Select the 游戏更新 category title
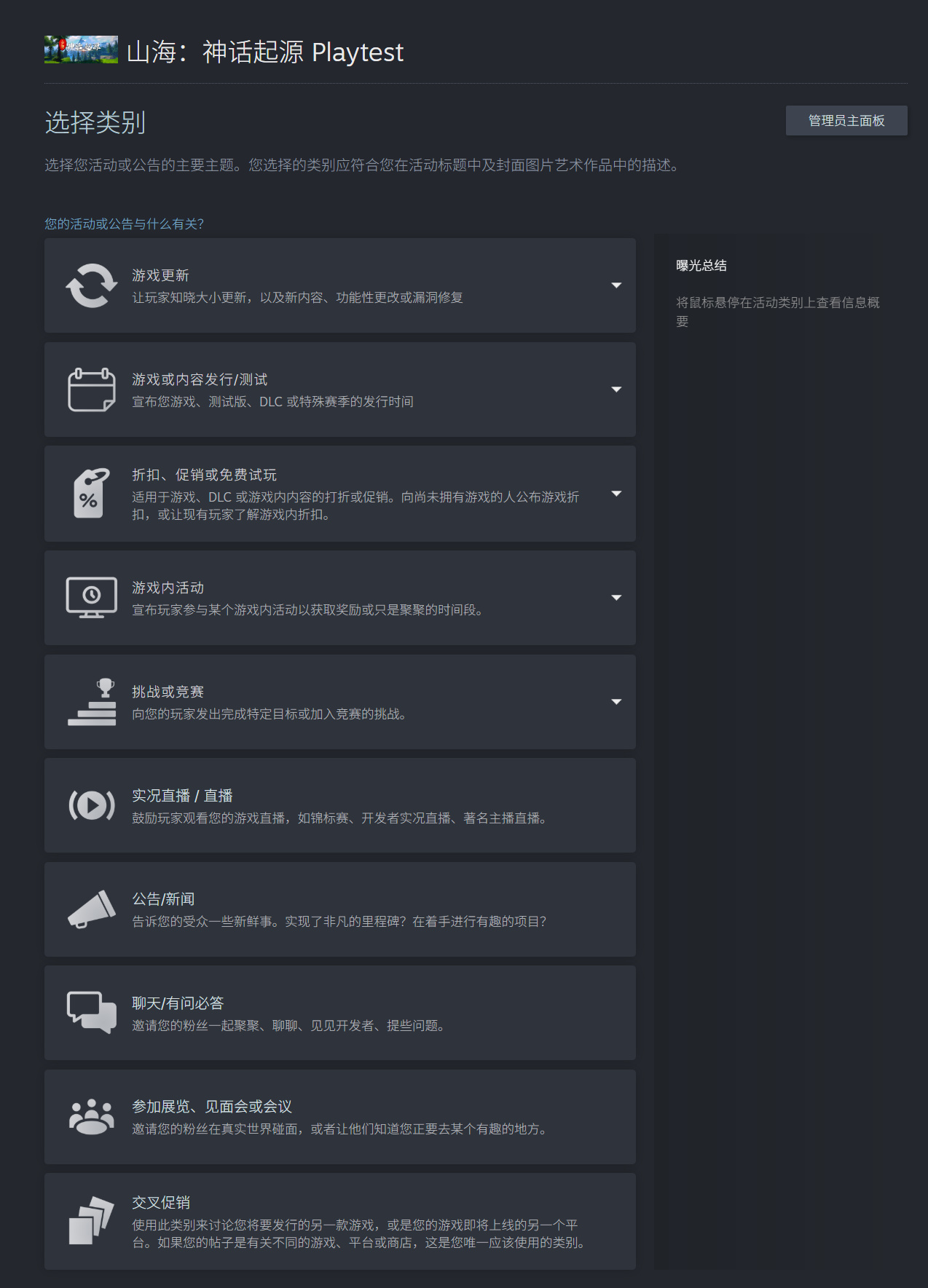Image resolution: width=928 pixels, height=1288 pixels. point(160,275)
